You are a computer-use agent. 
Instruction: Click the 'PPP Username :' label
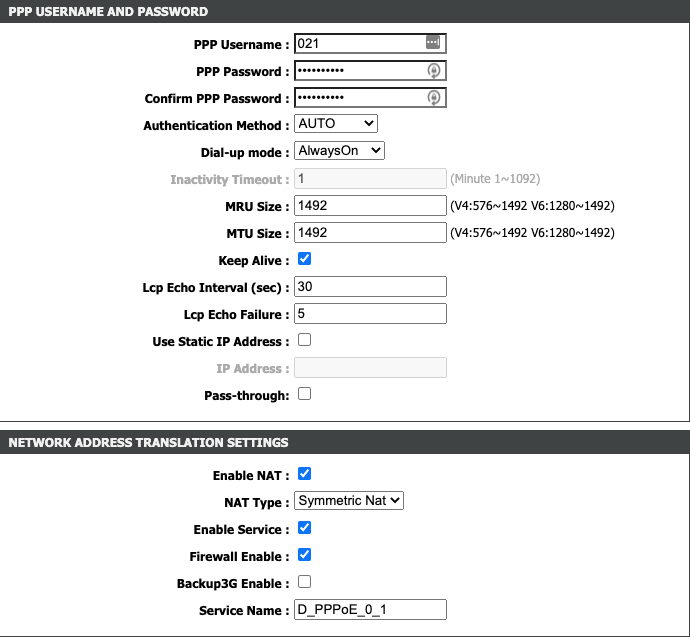(x=241, y=44)
